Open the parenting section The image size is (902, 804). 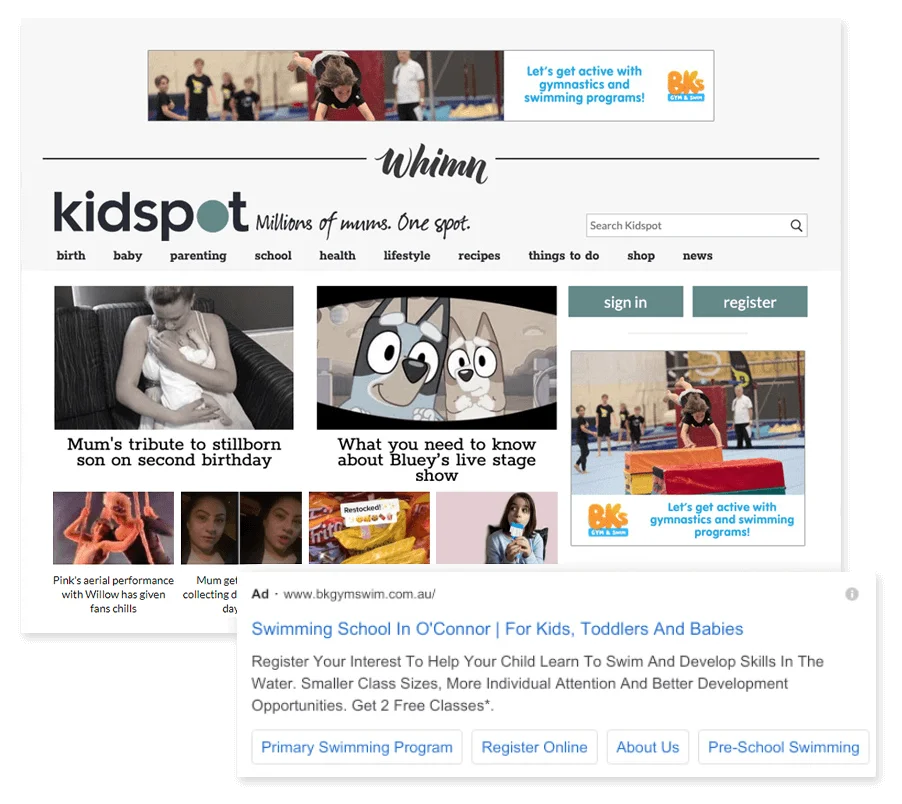pyautogui.click(x=198, y=255)
